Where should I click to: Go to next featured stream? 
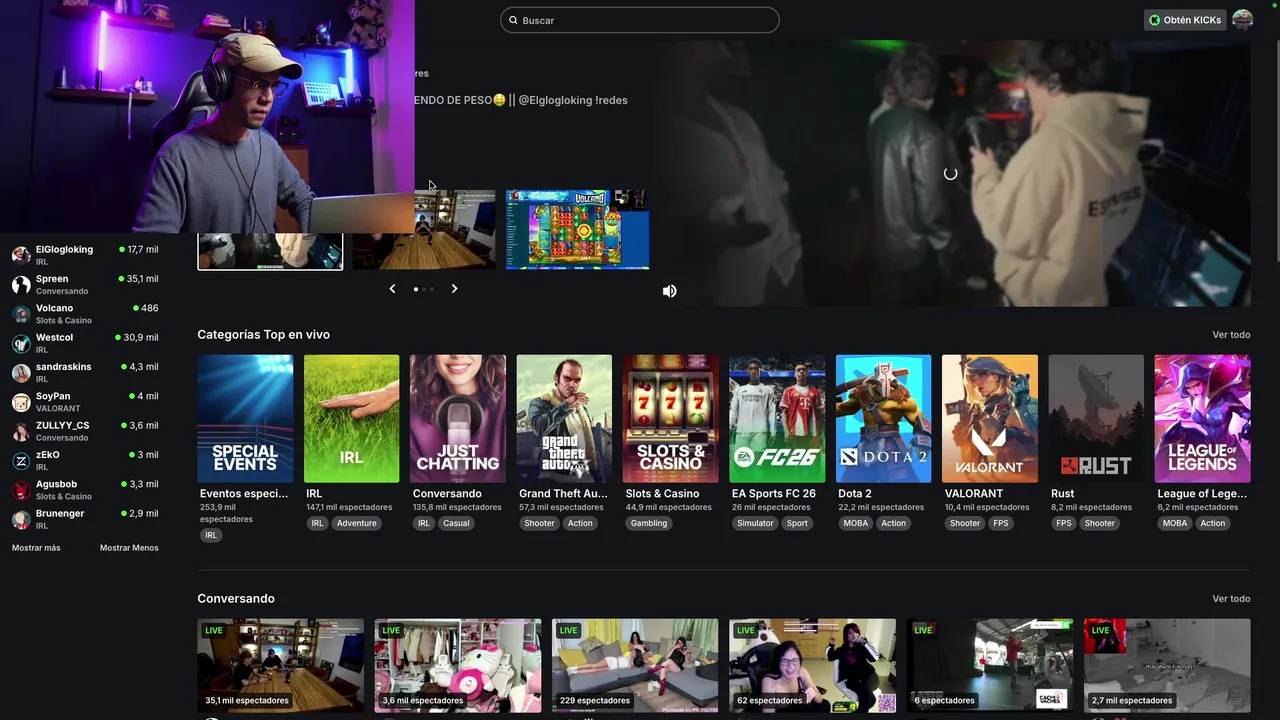(x=454, y=289)
